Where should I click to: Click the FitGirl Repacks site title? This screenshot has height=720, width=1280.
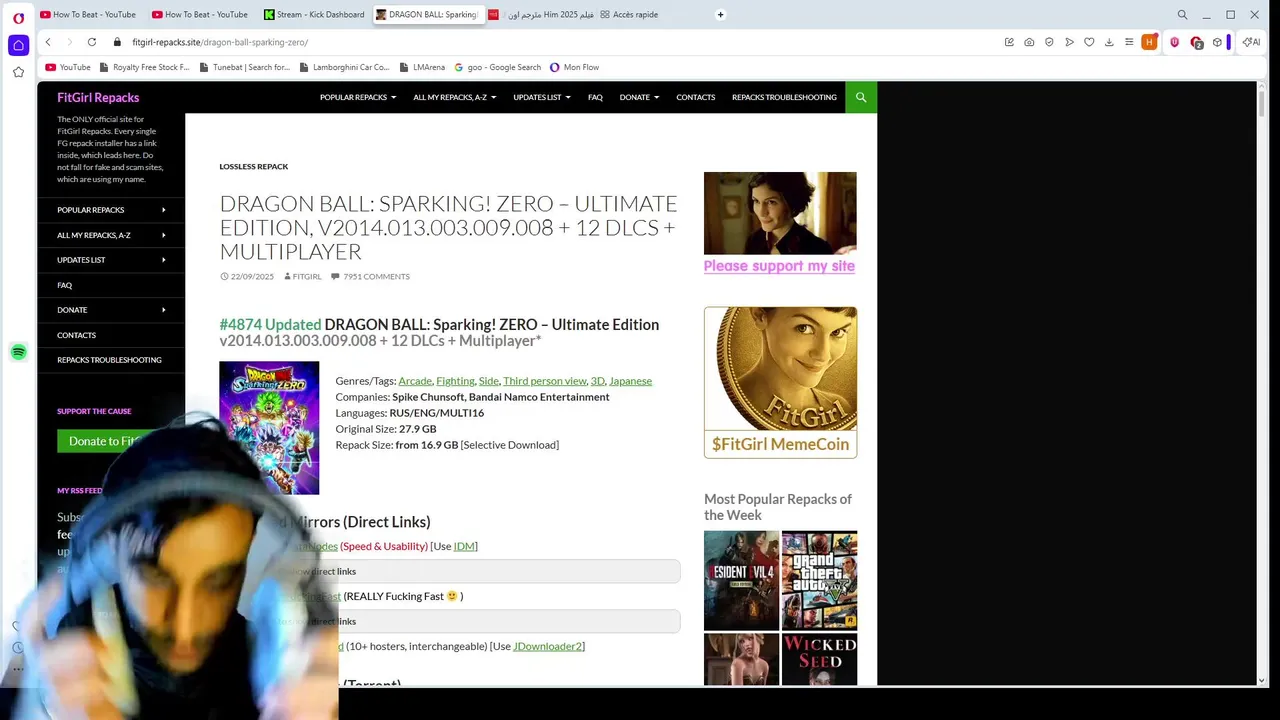(x=98, y=97)
